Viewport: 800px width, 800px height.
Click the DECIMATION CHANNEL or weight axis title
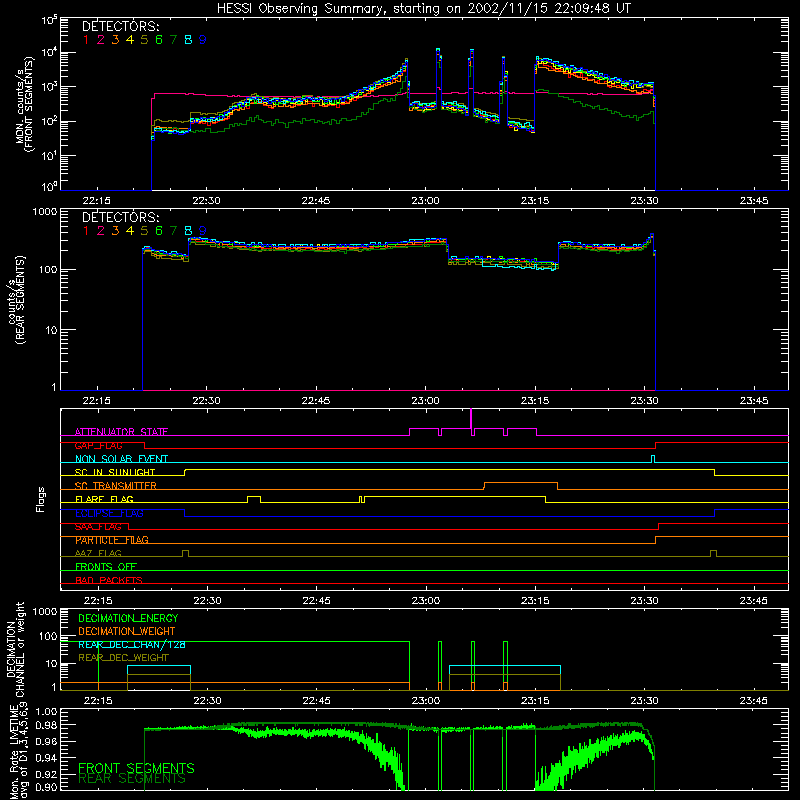15,649
